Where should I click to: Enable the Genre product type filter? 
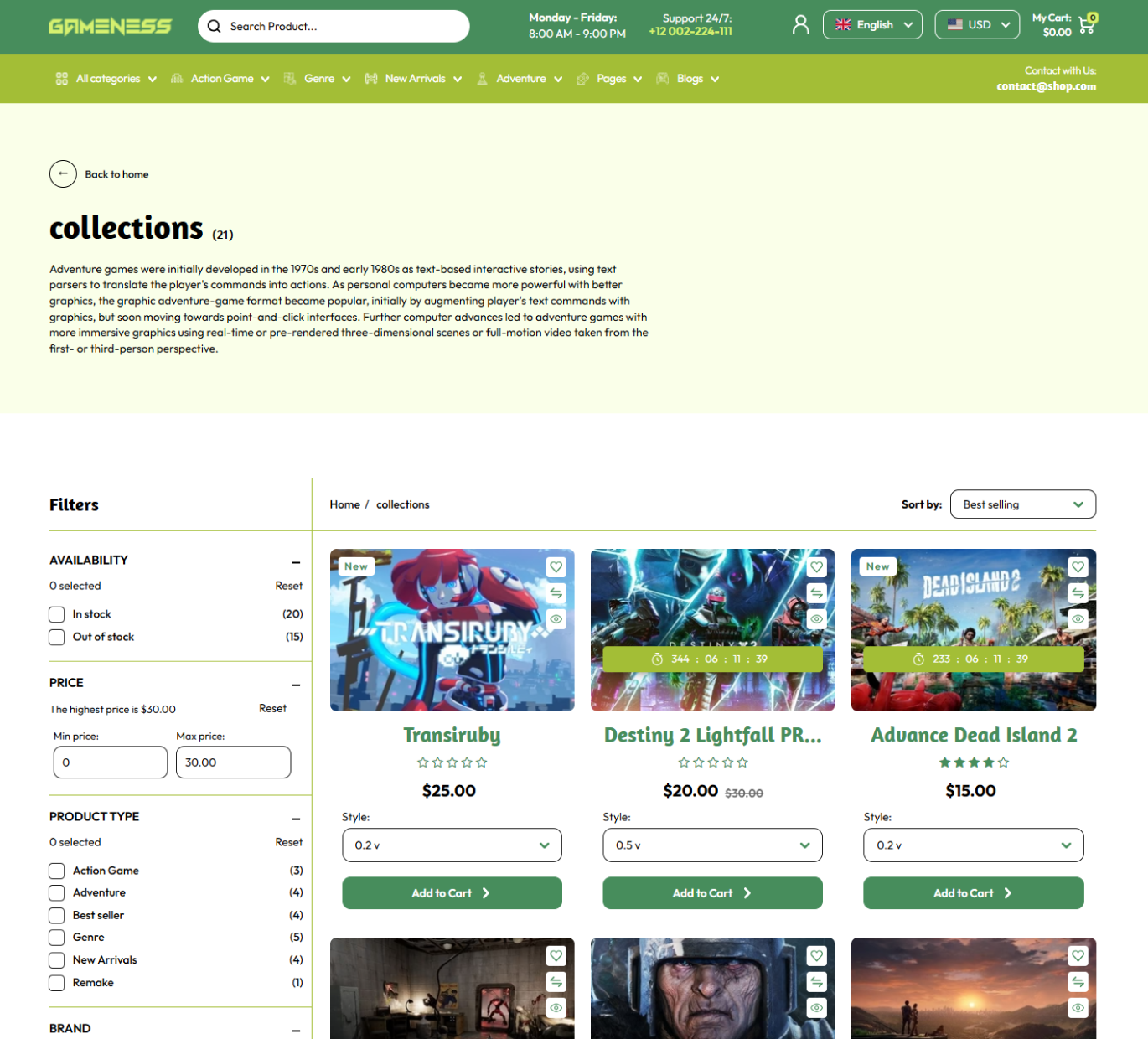(57, 938)
